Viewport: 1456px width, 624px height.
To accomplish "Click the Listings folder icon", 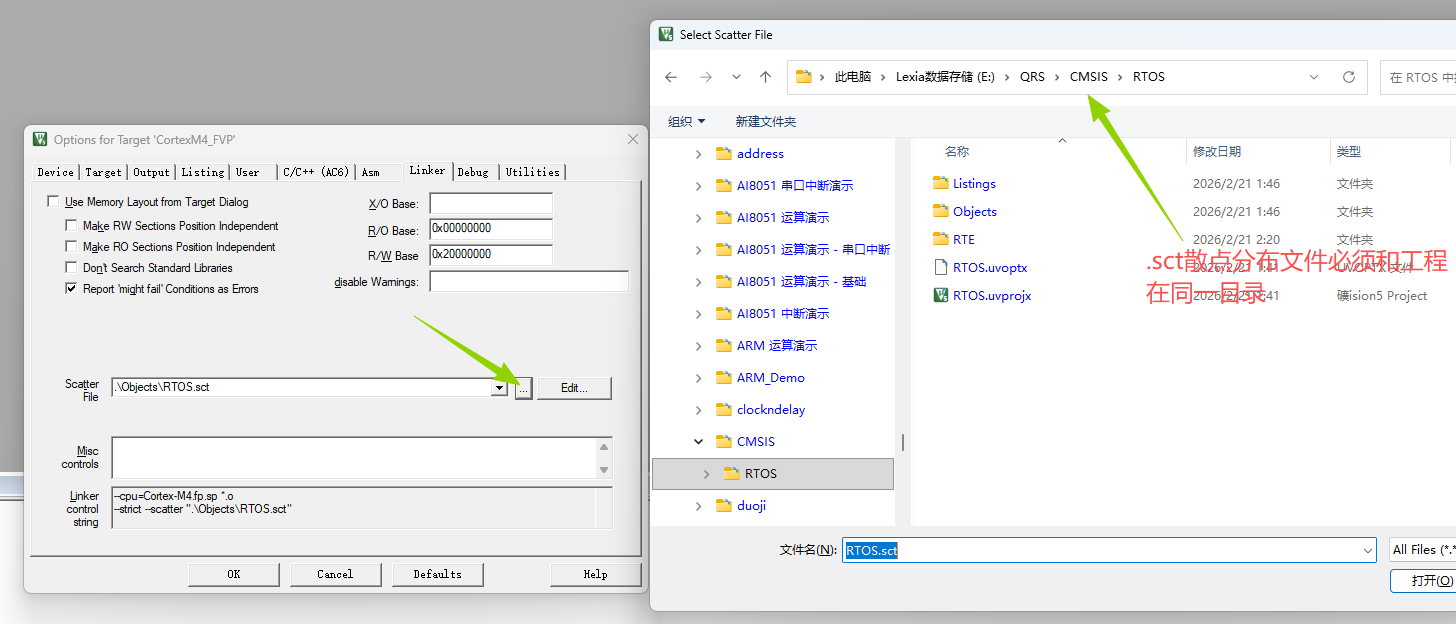I will (940, 183).
